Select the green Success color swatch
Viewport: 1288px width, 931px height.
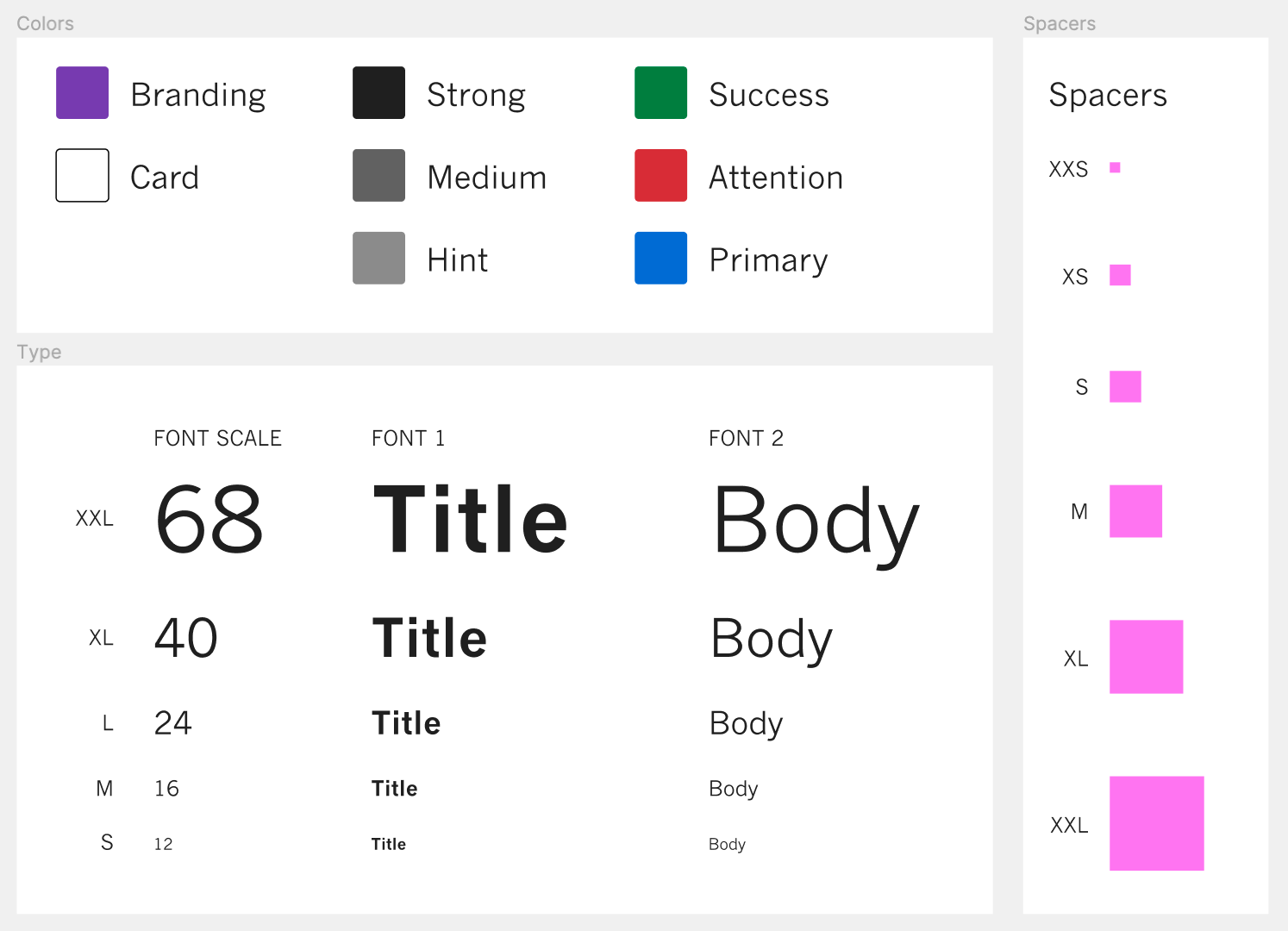tap(660, 92)
